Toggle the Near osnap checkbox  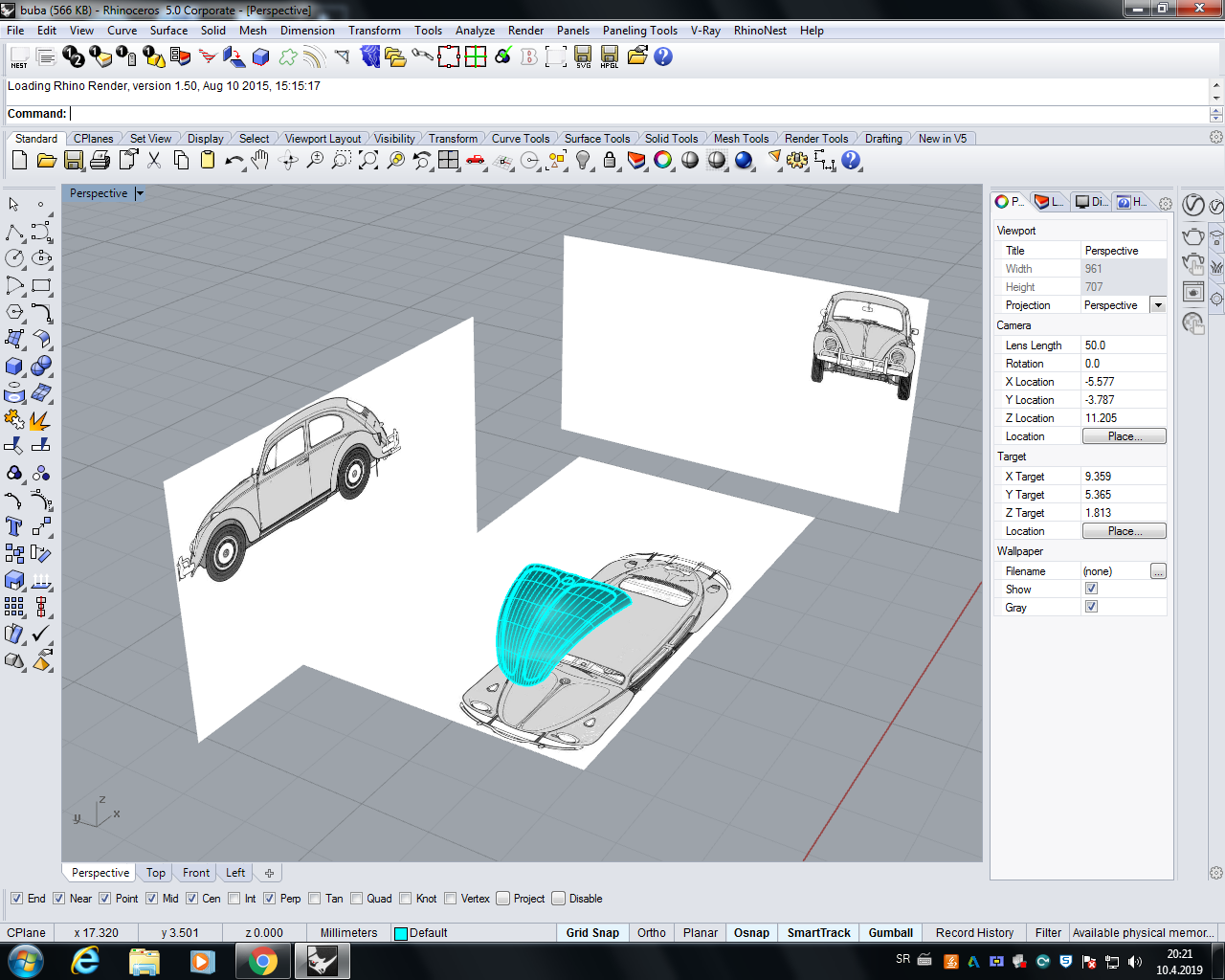(59, 899)
